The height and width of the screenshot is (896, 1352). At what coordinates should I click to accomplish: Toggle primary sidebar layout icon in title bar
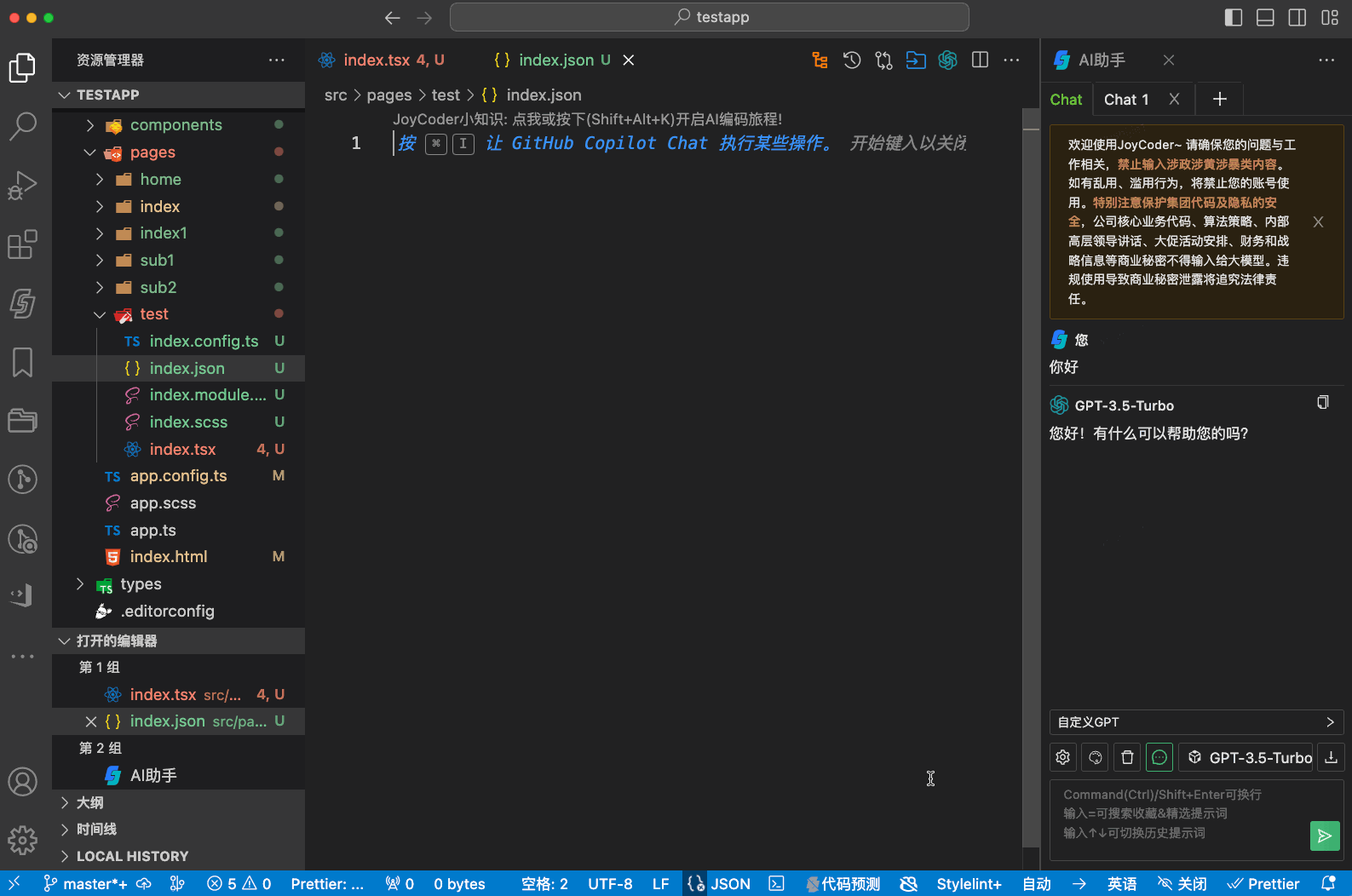pos(1234,17)
